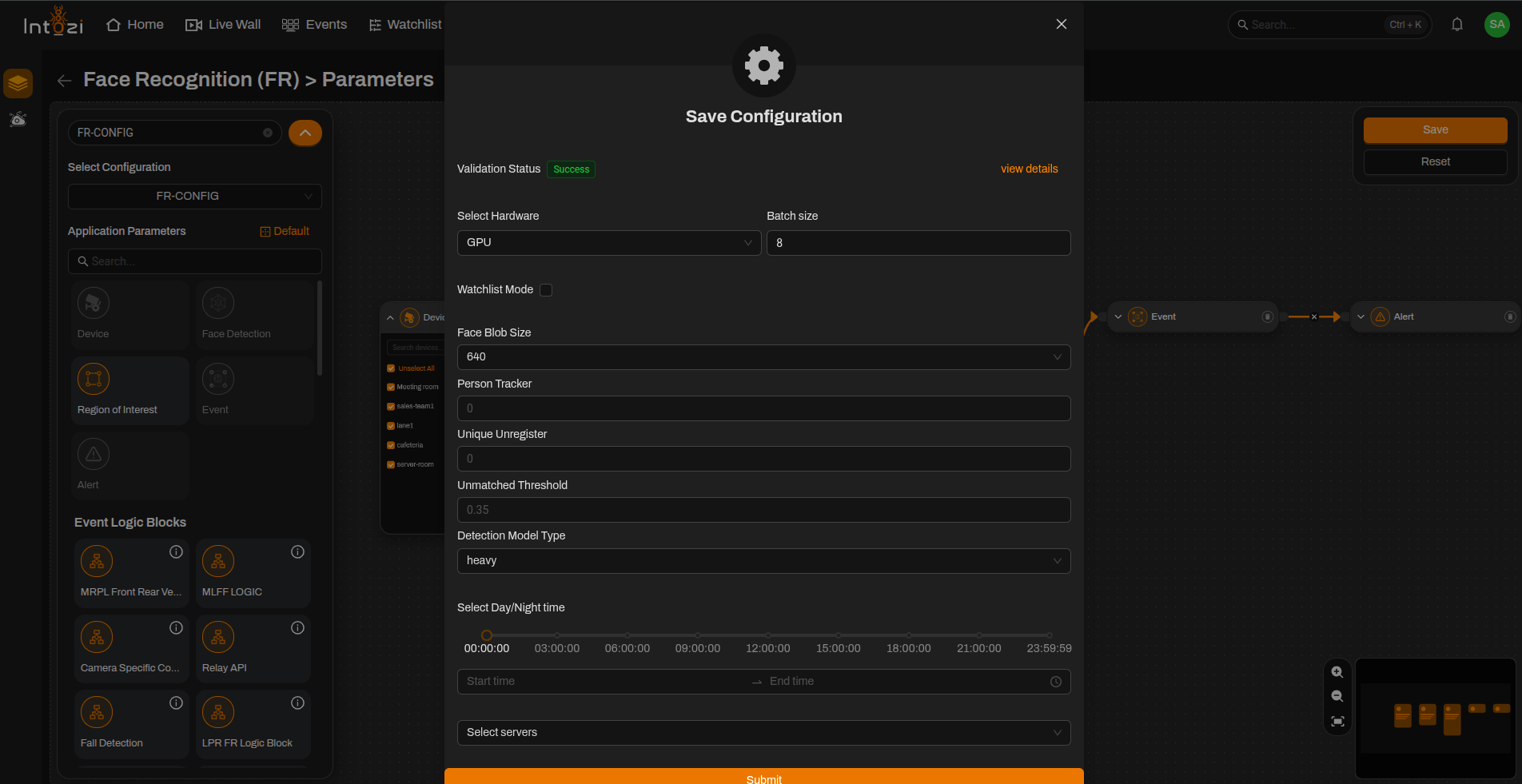Uncheck the Meeting room device checkbox
1522x784 pixels.
pos(391,387)
